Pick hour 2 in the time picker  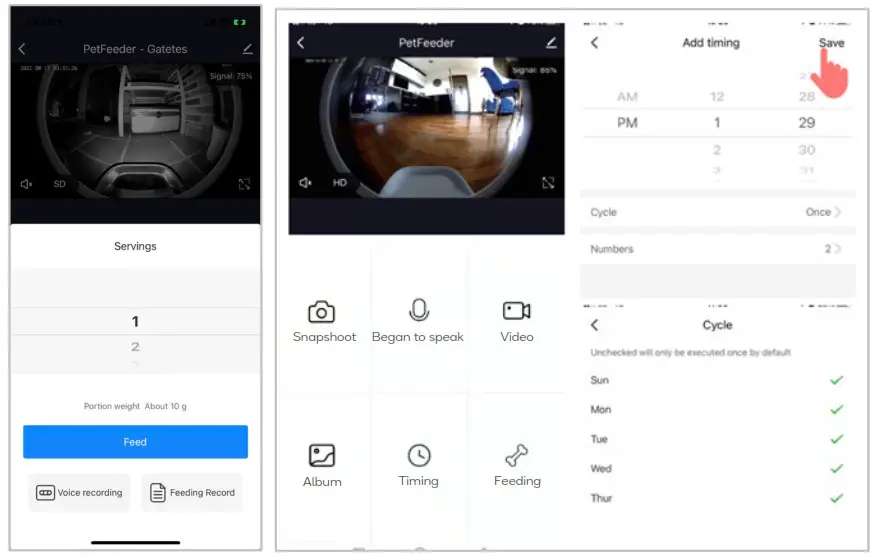tap(717, 150)
